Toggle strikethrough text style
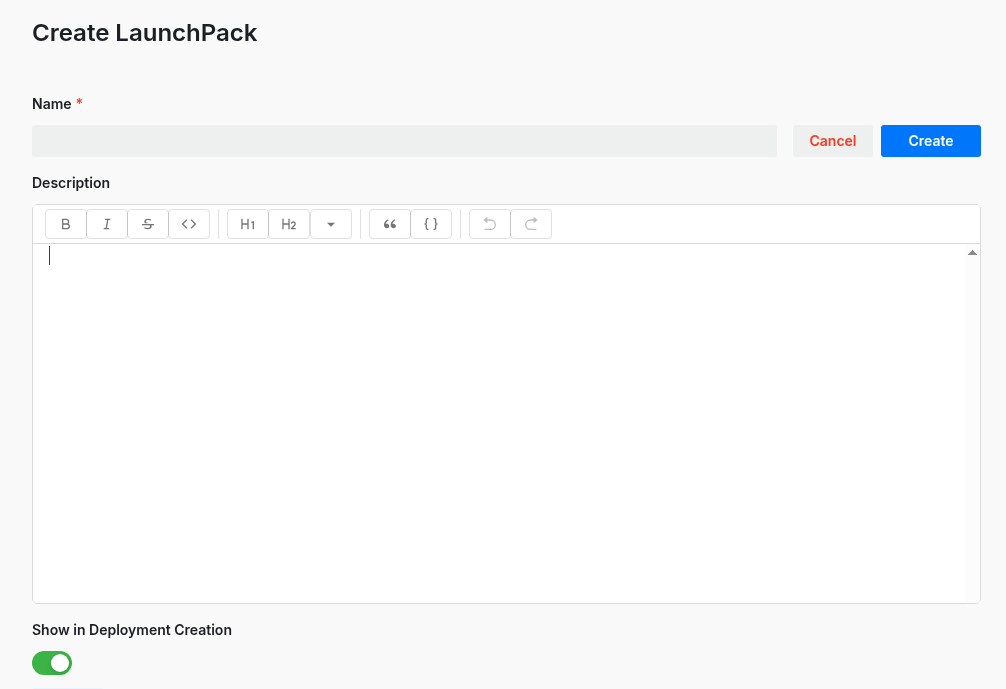Image resolution: width=1006 pixels, height=689 pixels. click(147, 223)
